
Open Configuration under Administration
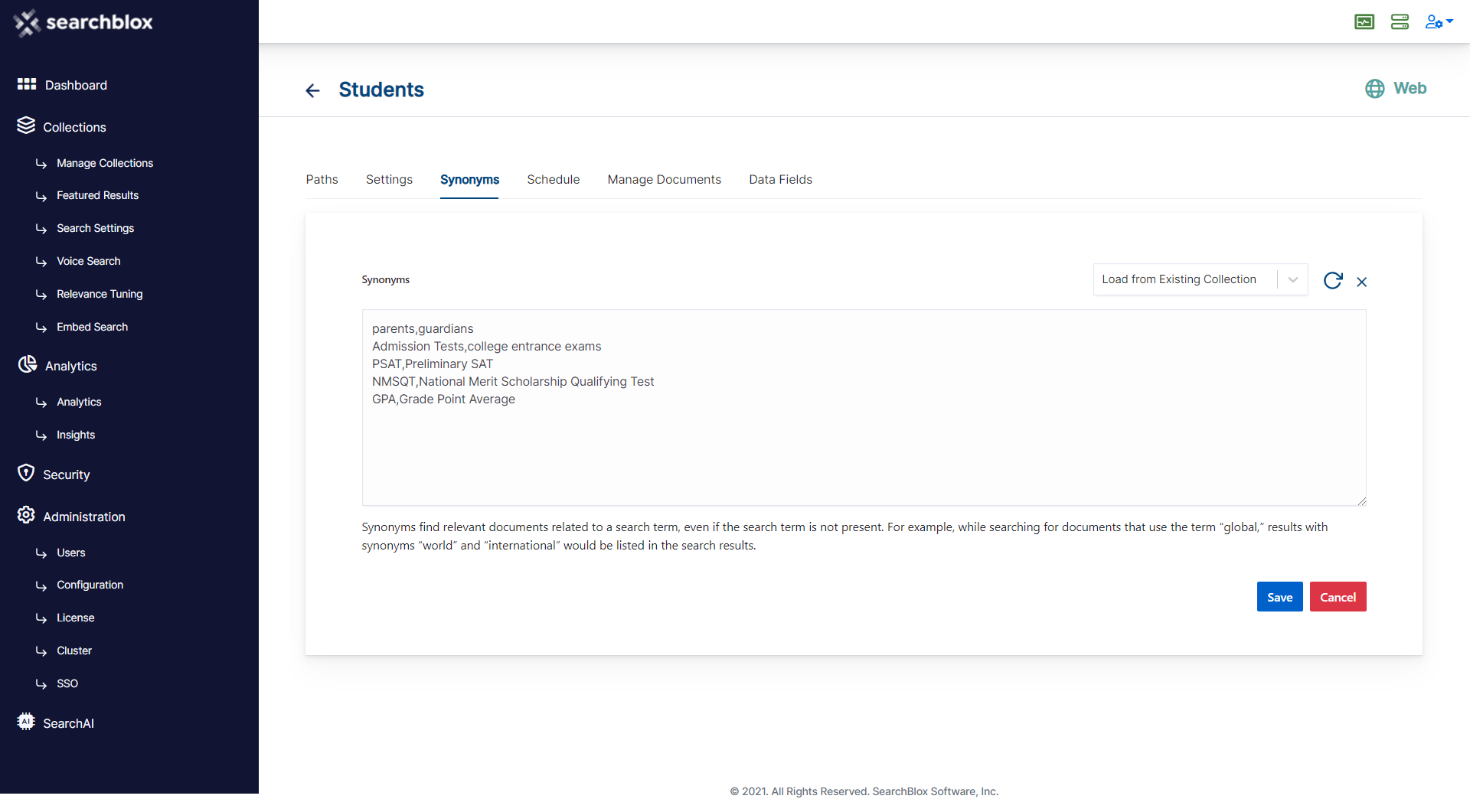pos(90,585)
